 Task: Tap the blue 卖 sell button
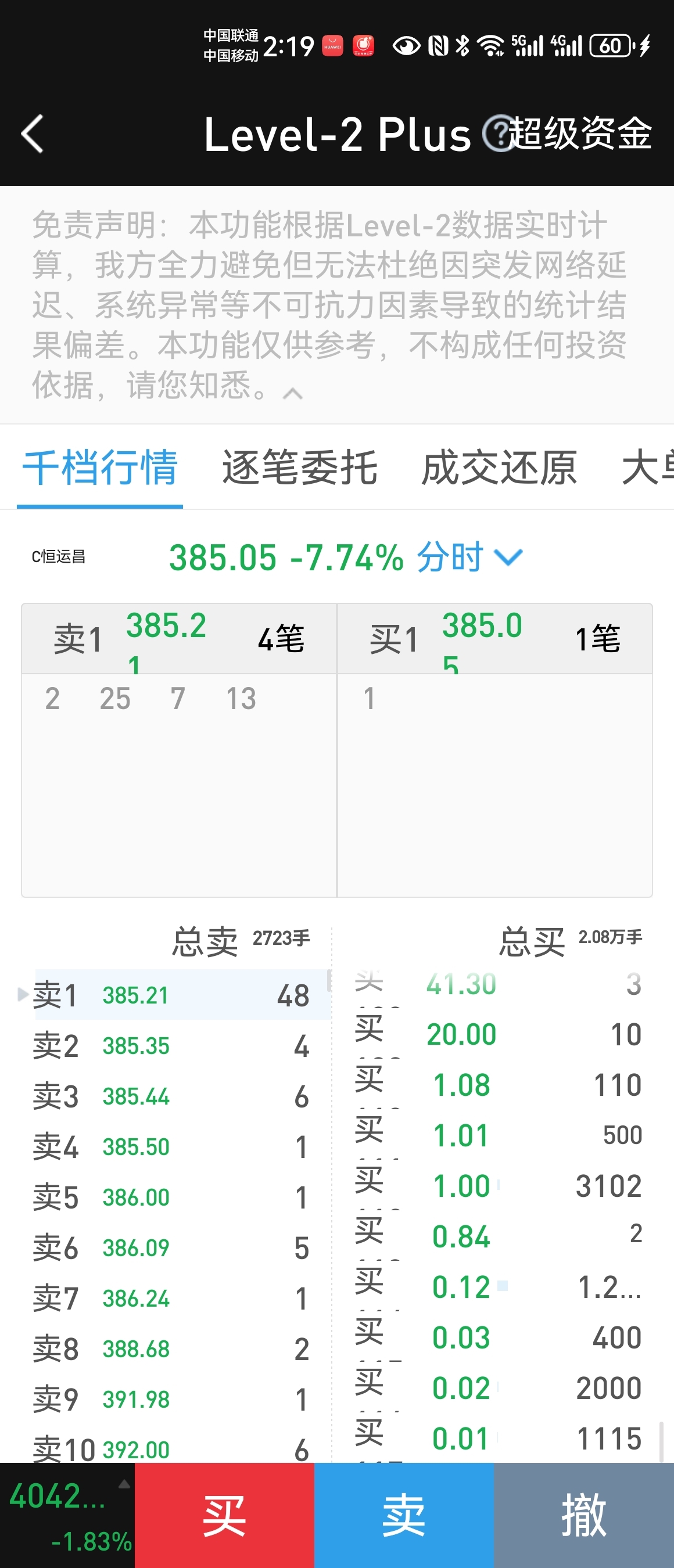(x=404, y=1515)
